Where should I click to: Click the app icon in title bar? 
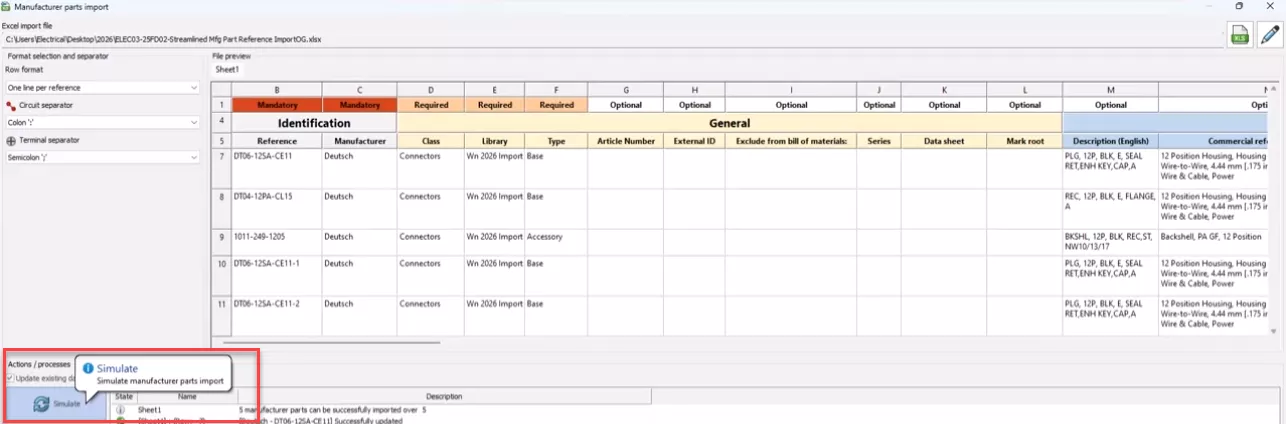tap(7, 6)
